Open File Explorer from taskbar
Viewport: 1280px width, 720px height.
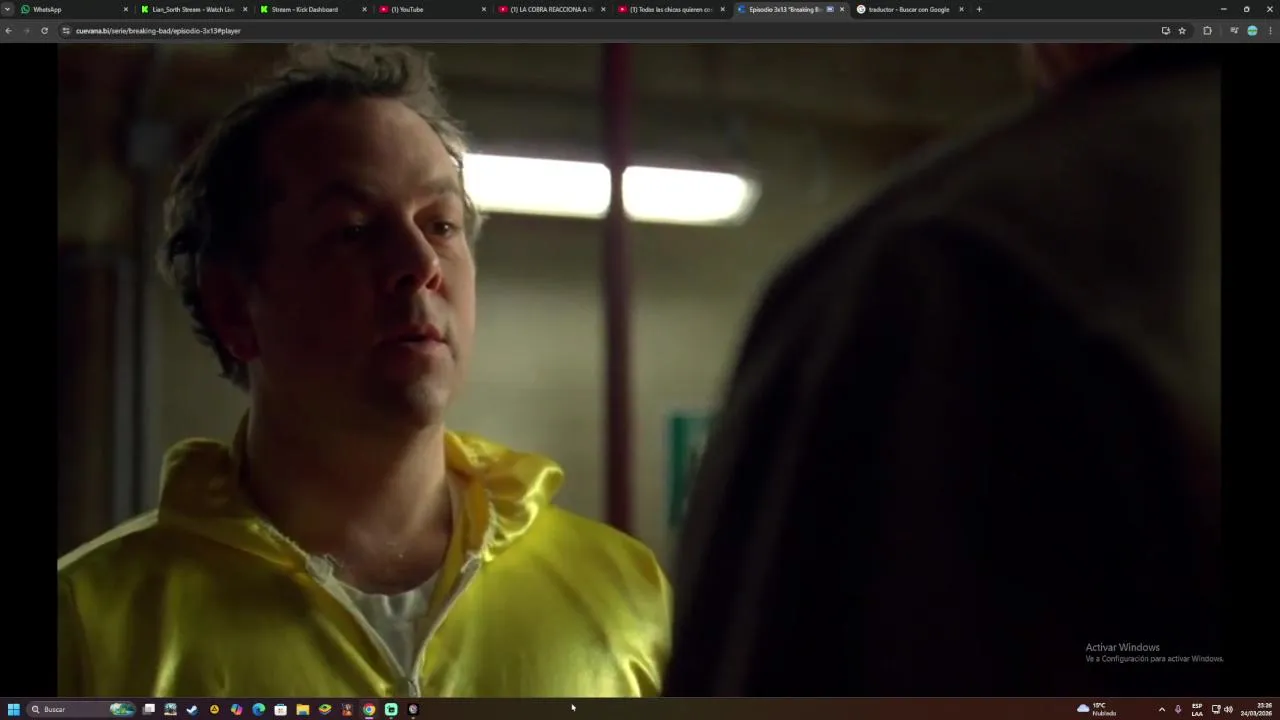[302, 709]
